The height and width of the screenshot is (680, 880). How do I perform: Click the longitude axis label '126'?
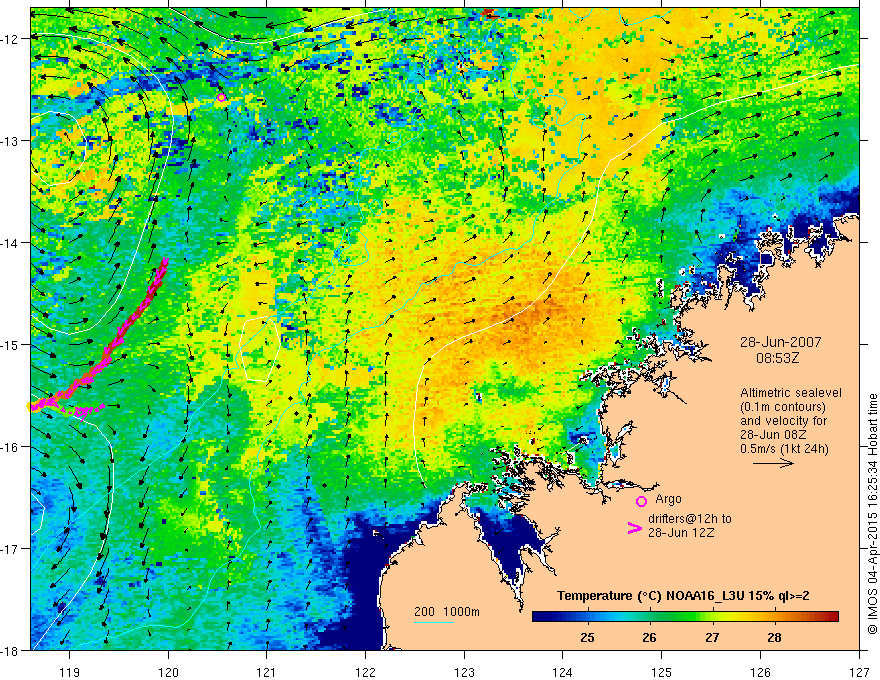[760, 672]
